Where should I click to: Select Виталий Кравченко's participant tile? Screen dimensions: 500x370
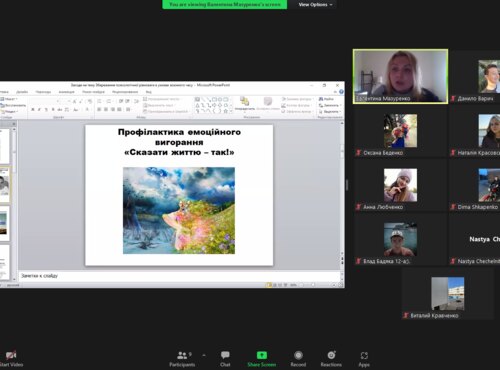pos(448,294)
